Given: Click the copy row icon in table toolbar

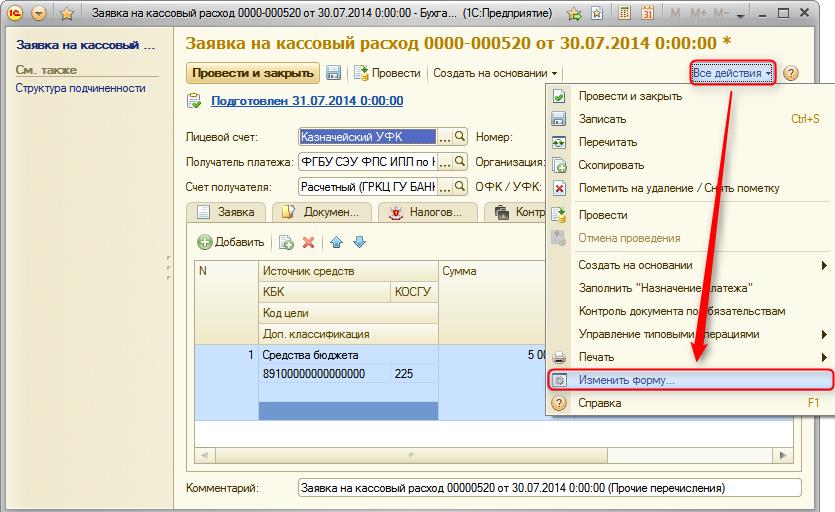Looking at the screenshot, I should (286, 242).
